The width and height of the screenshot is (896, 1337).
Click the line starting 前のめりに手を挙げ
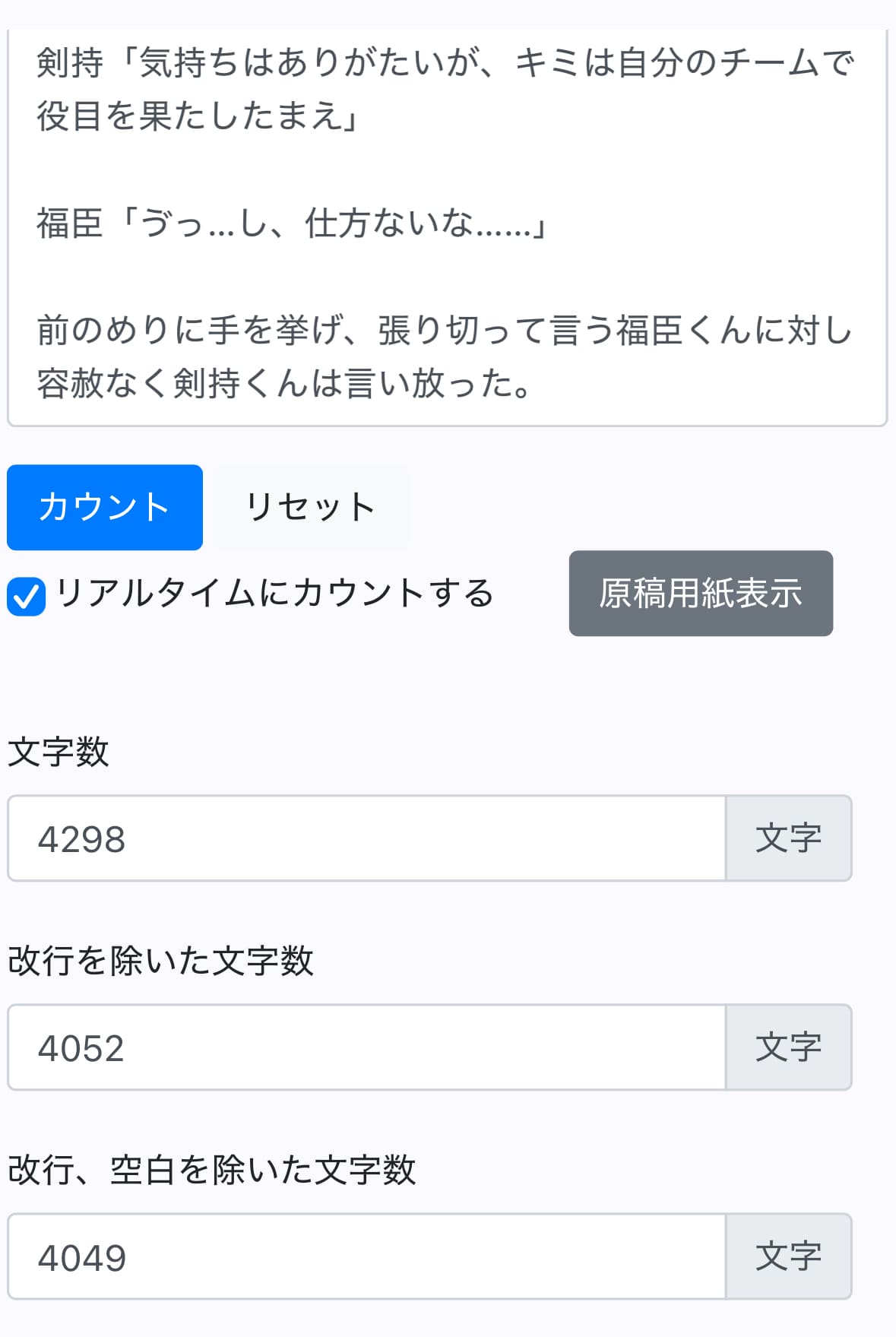[x=445, y=331]
